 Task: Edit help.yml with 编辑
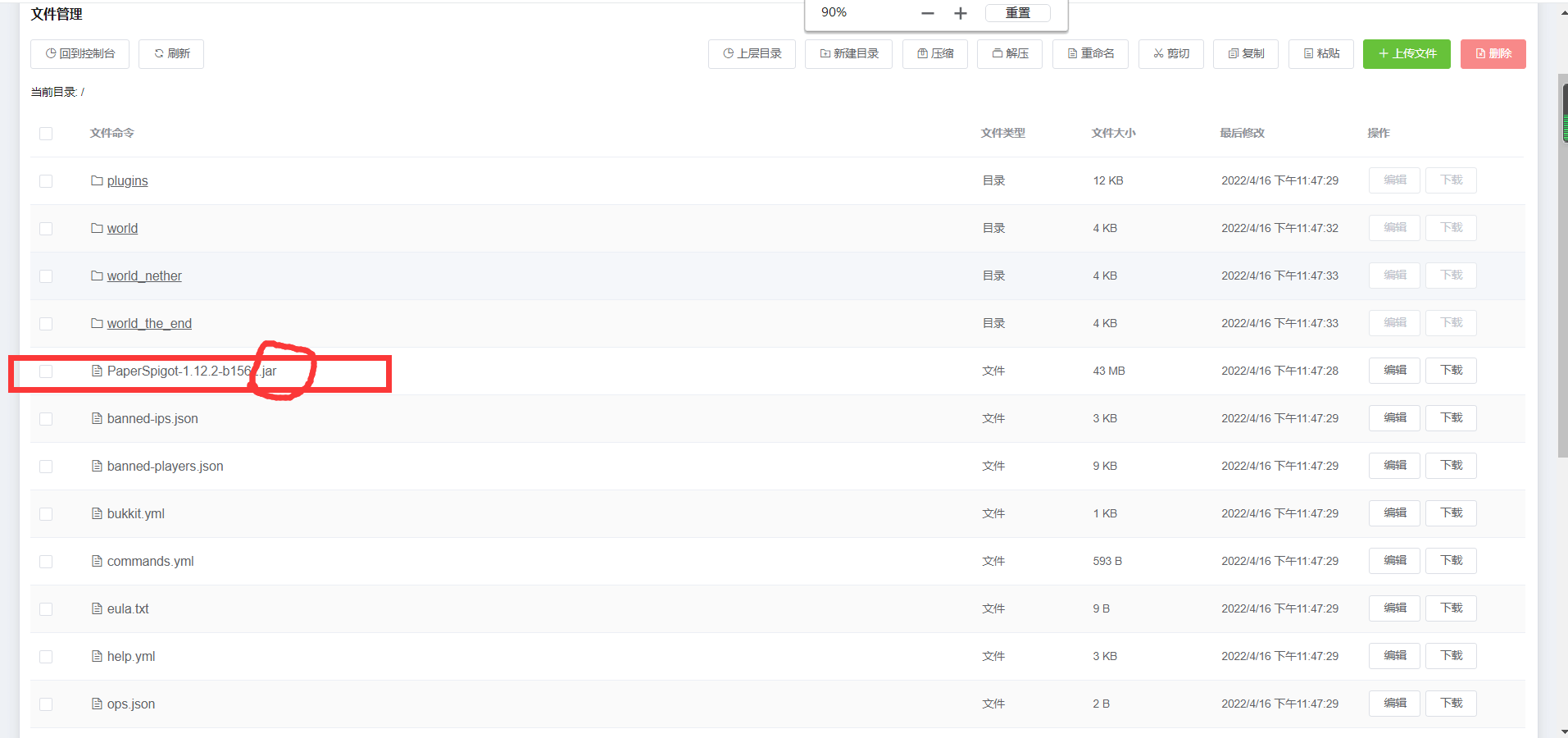[1394, 656]
